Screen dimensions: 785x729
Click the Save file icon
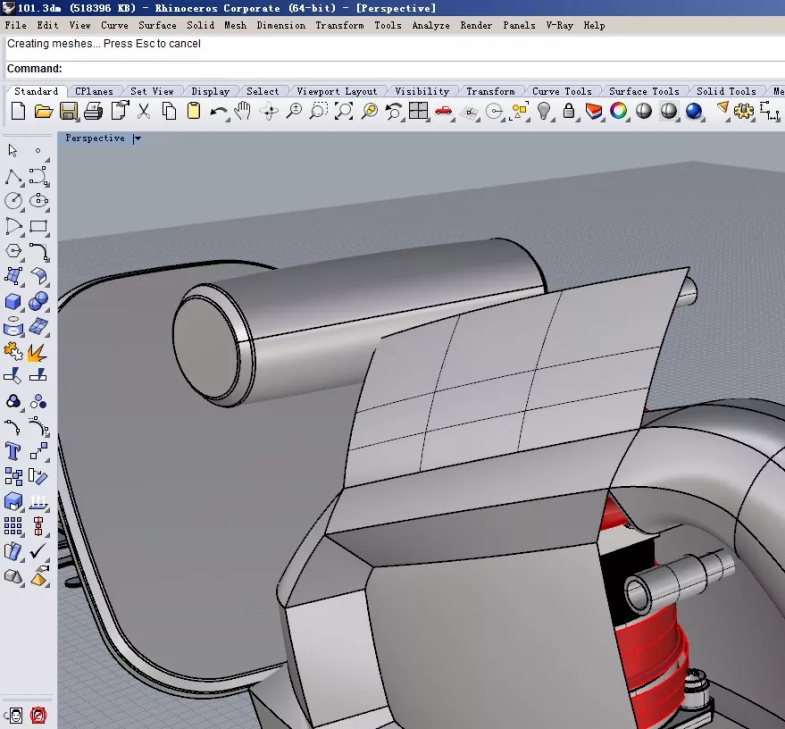[x=69, y=111]
